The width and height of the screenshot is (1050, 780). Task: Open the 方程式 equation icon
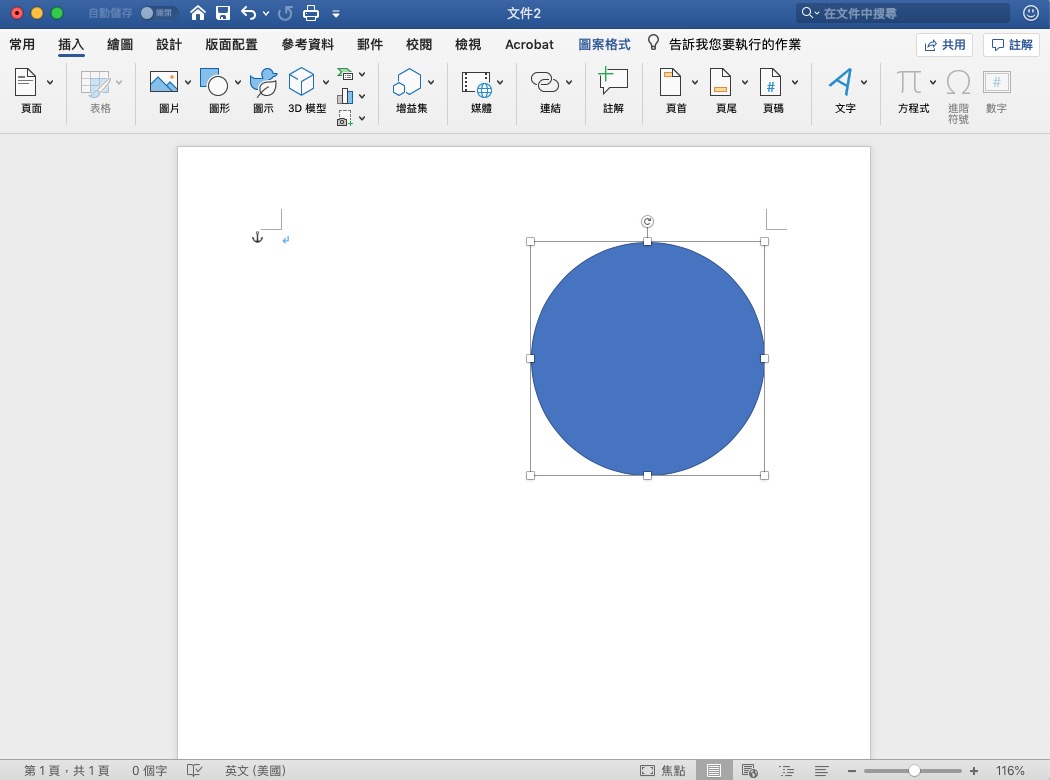click(908, 83)
